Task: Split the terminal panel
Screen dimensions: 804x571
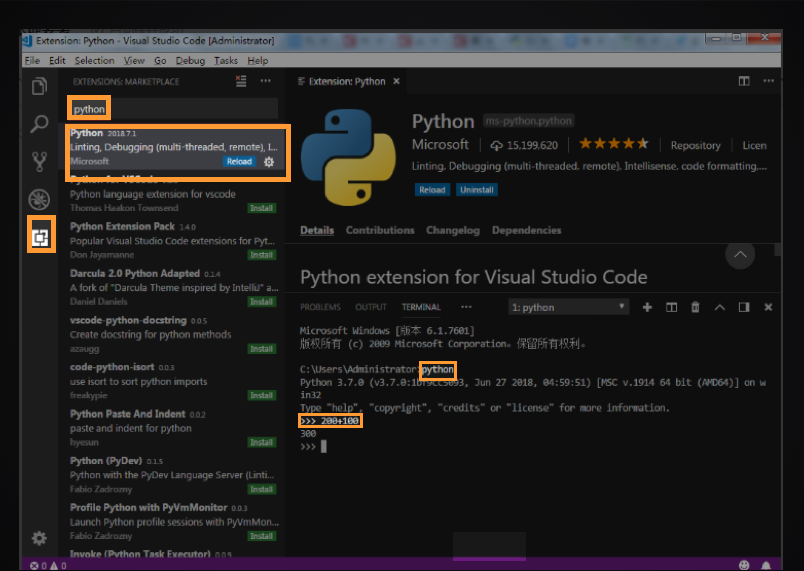Action: coord(671,307)
